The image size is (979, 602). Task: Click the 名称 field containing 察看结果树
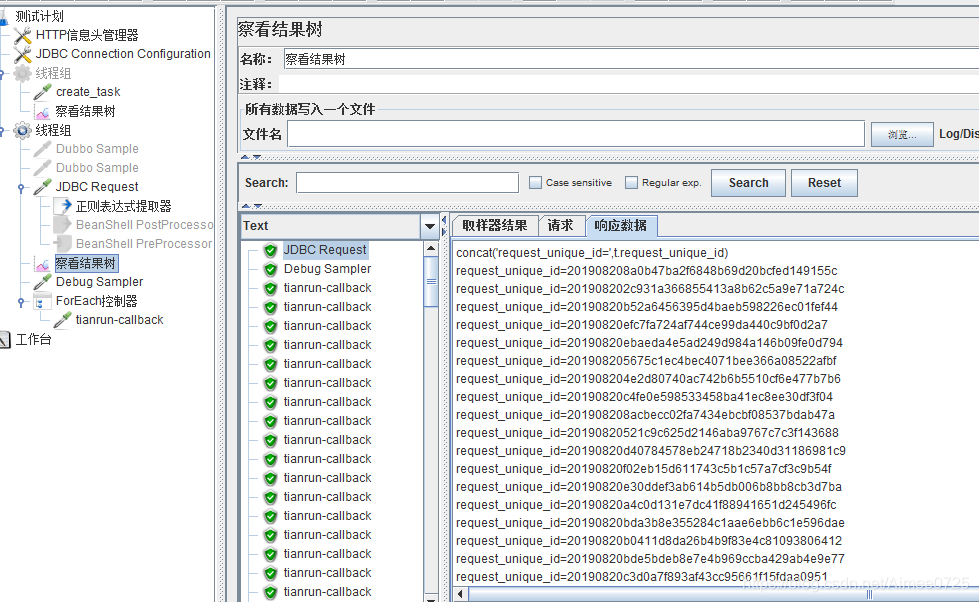[631, 59]
